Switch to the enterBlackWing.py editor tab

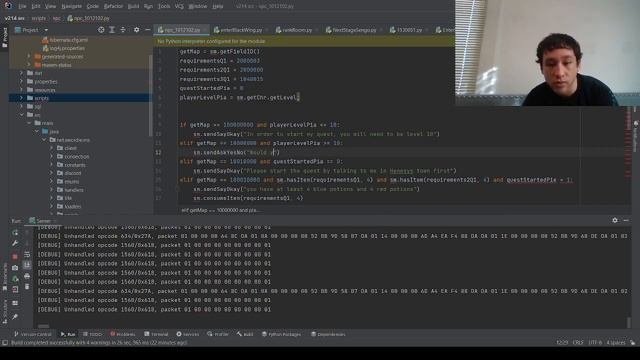tap(240, 30)
